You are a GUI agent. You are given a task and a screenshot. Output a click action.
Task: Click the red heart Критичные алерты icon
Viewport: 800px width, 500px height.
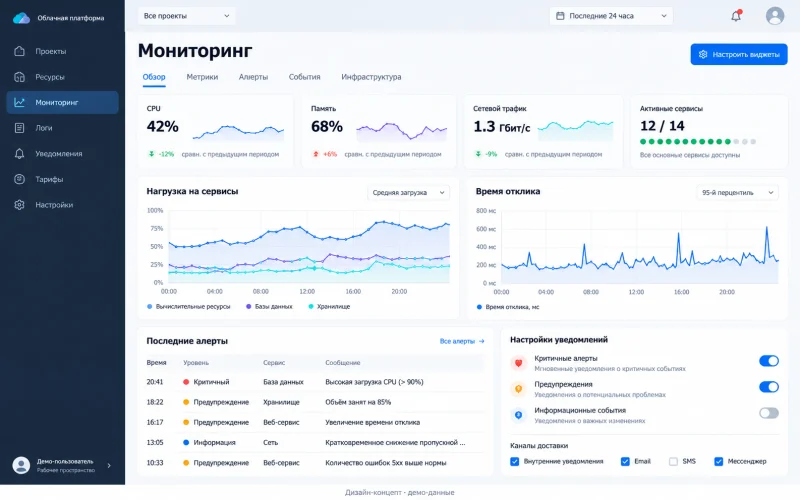click(x=518, y=363)
